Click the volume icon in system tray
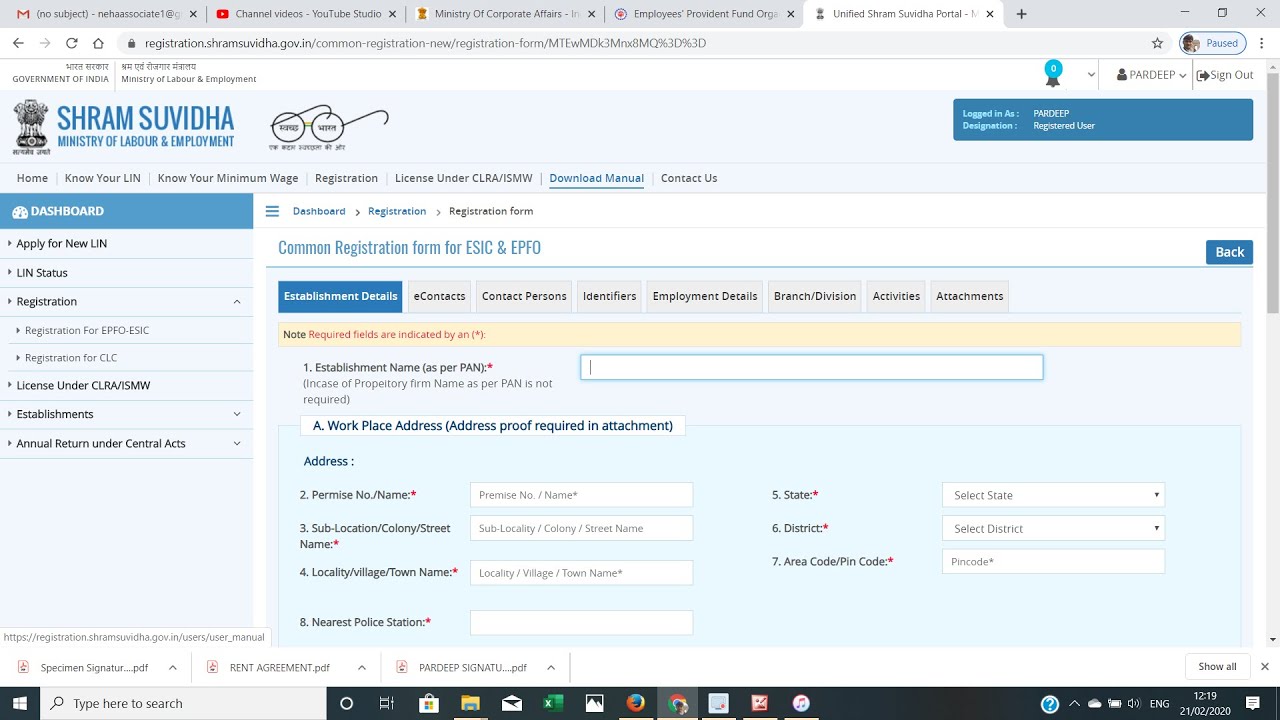Screen dimensions: 1280x720 coord(1133,704)
